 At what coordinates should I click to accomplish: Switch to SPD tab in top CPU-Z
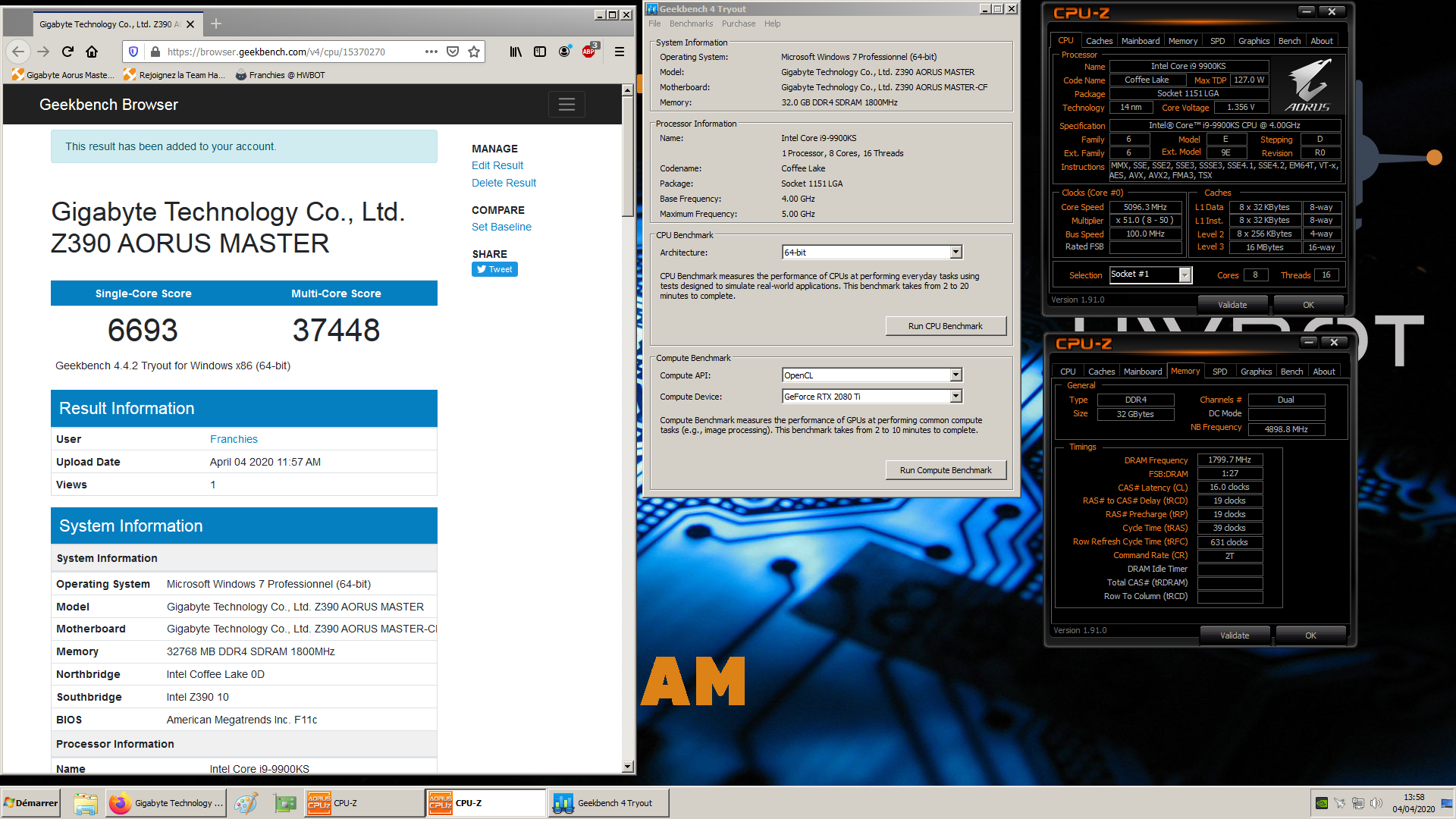[1217, 41]
